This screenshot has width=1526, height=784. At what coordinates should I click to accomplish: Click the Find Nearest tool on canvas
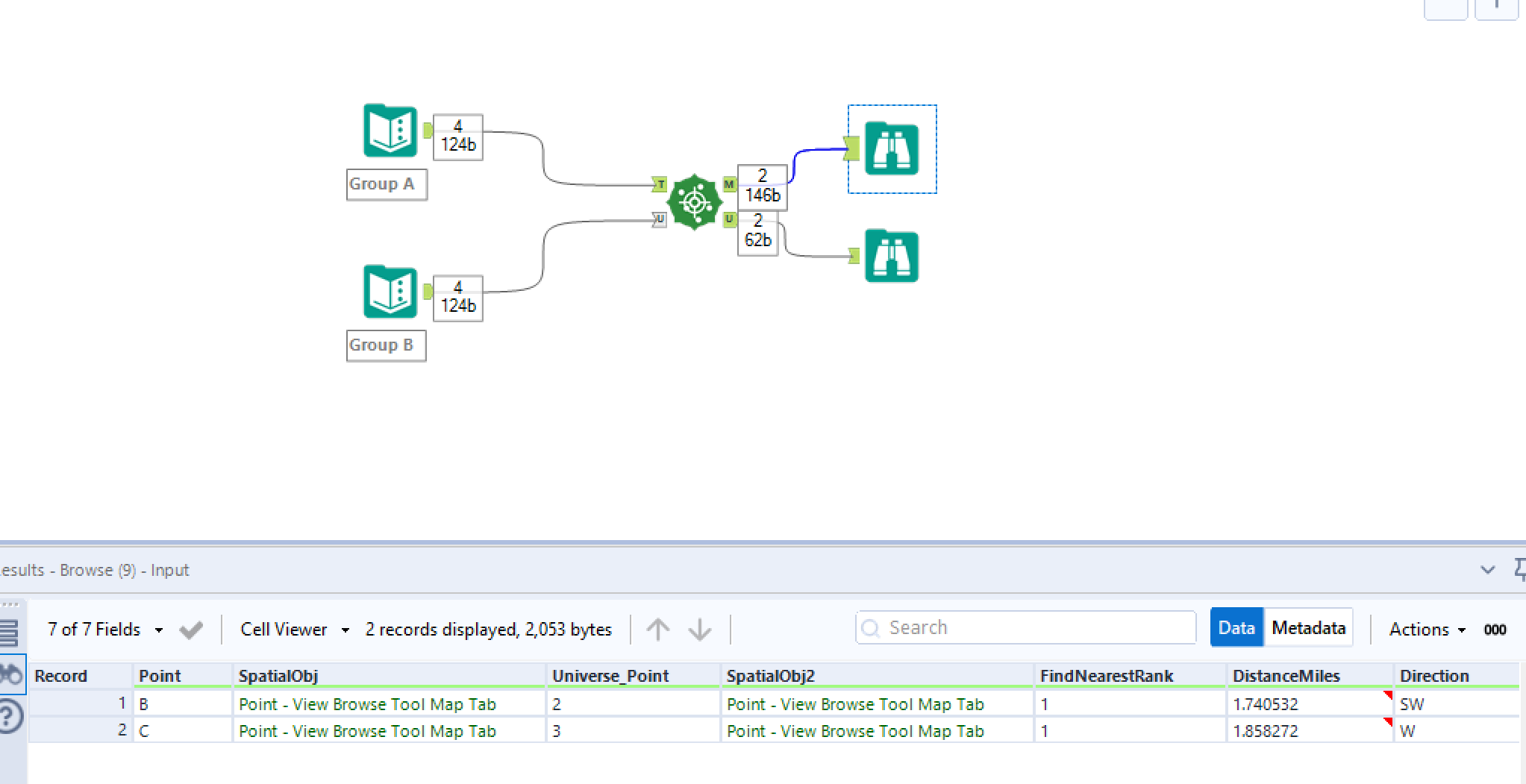(694, 202)
